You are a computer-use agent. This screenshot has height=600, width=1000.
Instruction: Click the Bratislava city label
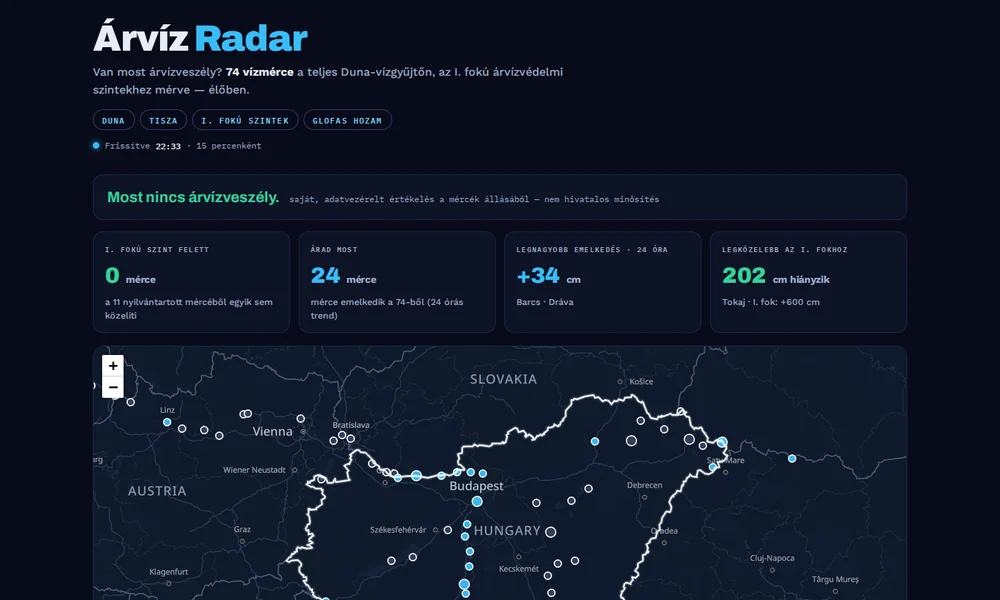coord(351,425)
